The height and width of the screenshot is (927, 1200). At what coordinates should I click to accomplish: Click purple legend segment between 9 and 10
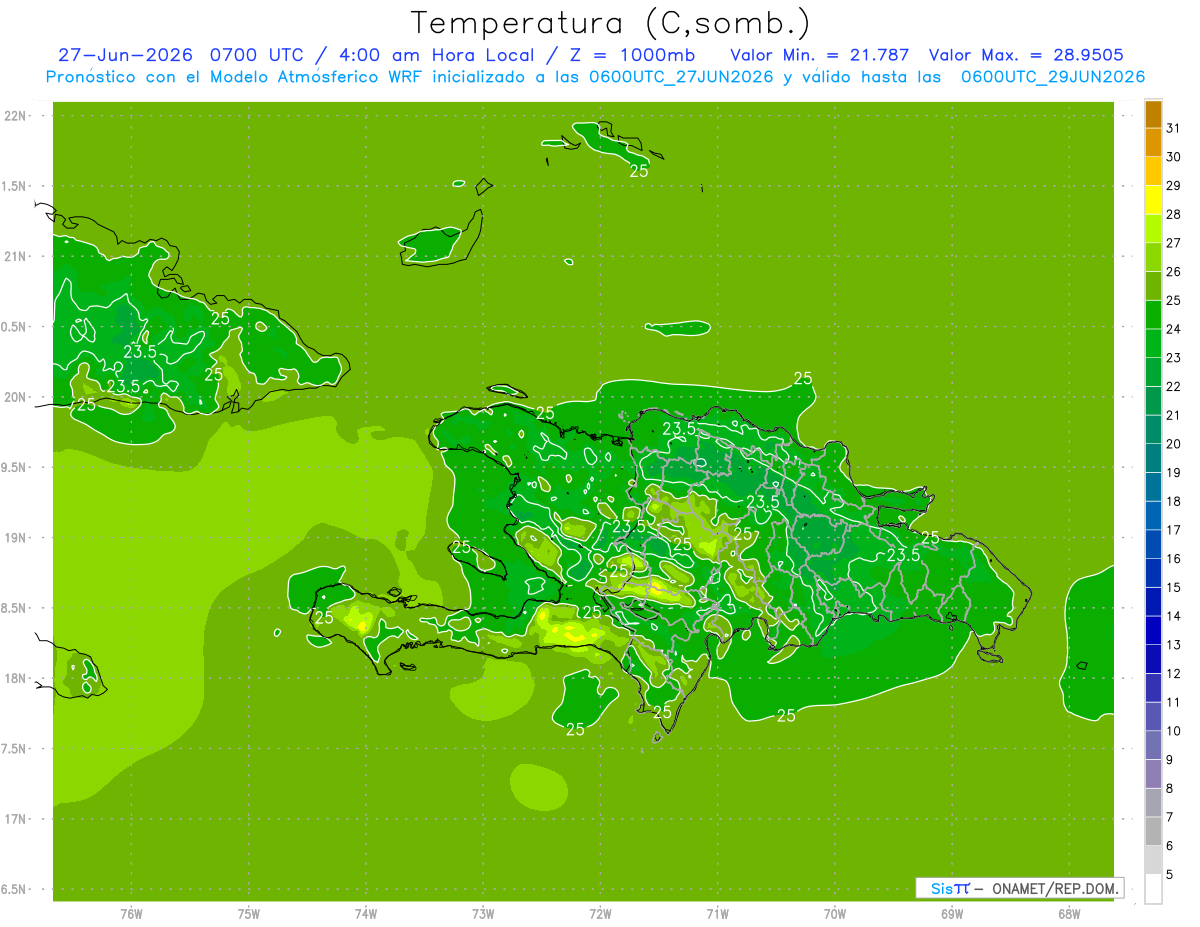1153,745
